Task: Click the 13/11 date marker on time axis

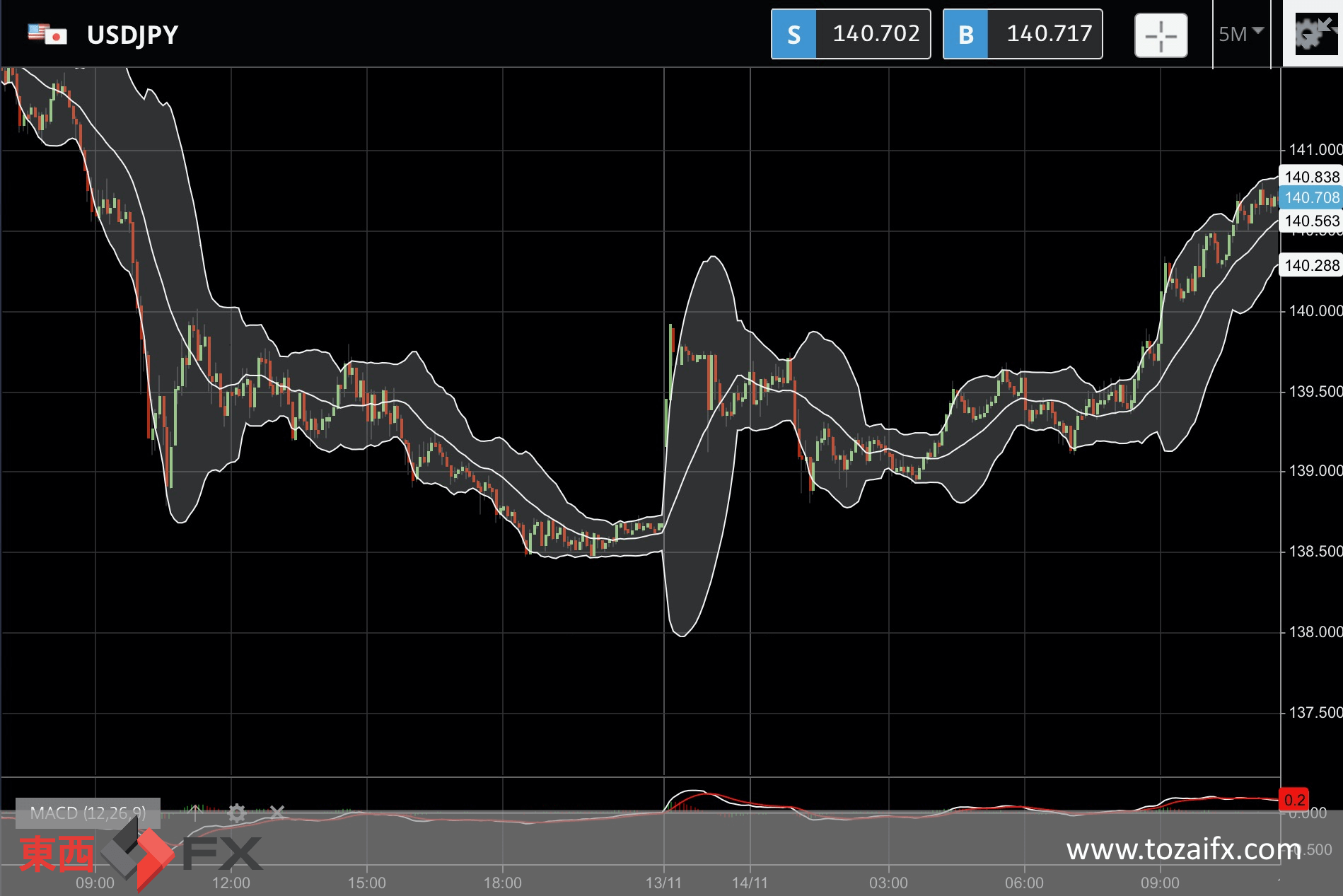Action: 663,883
